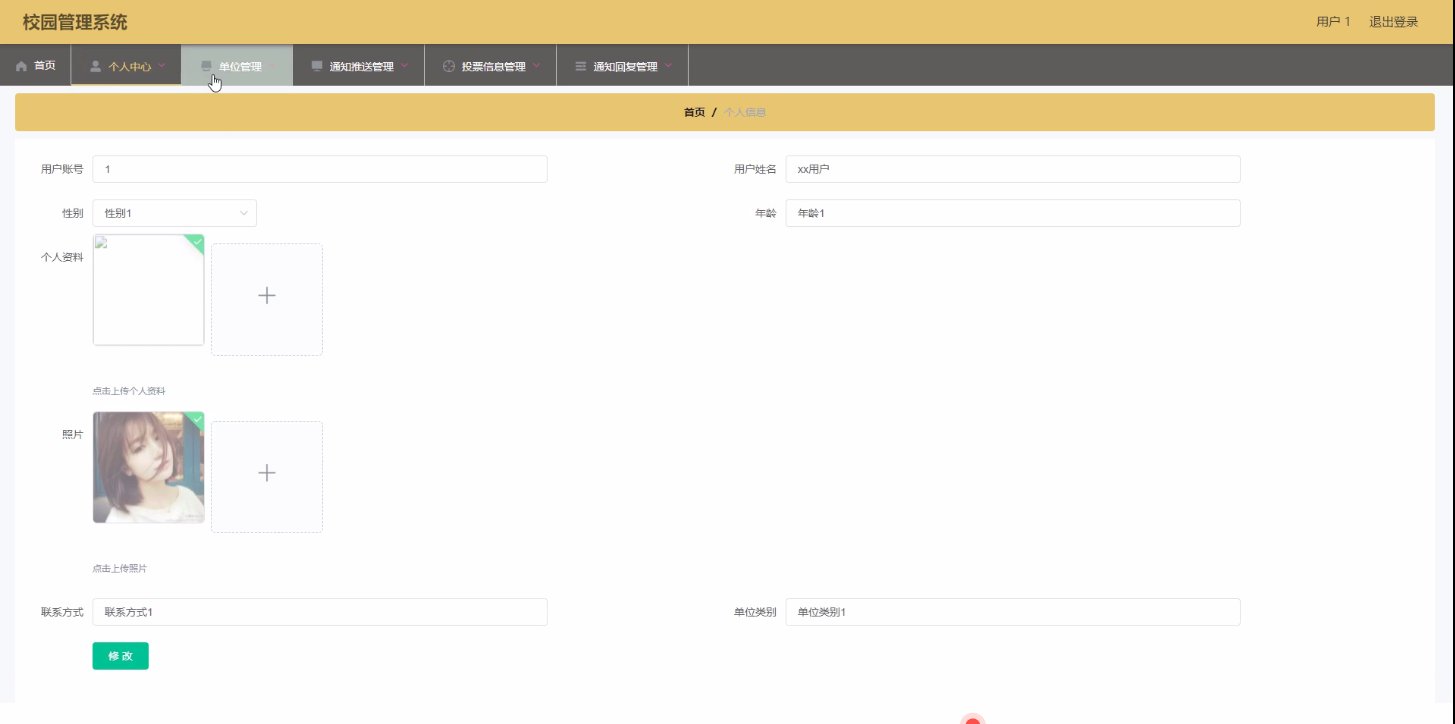Click the person icon in 个人中心 menu
This screenshot has height=724, width=1455.
pos(96,66)
